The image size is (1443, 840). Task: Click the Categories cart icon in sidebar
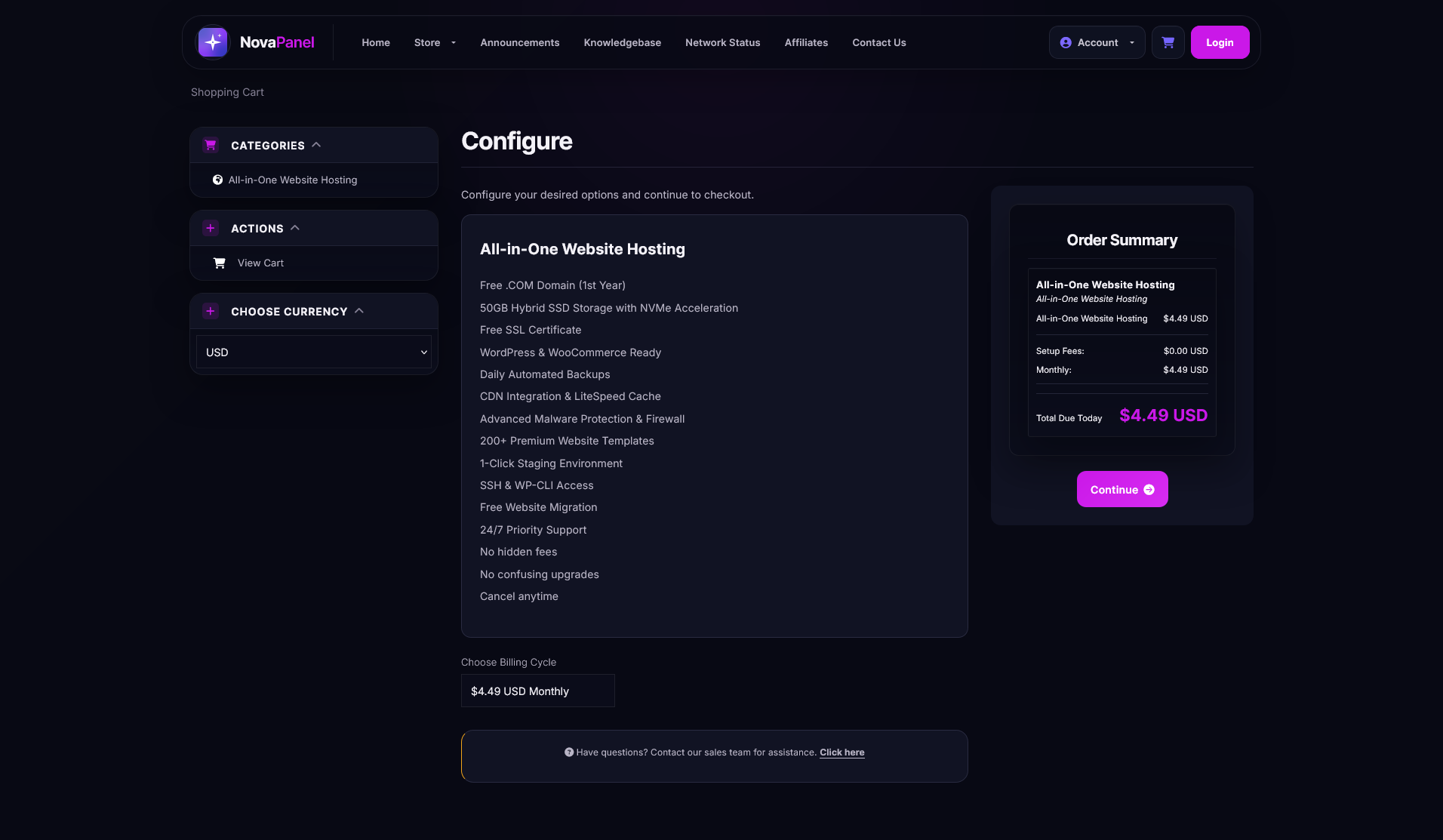(211, 145)
